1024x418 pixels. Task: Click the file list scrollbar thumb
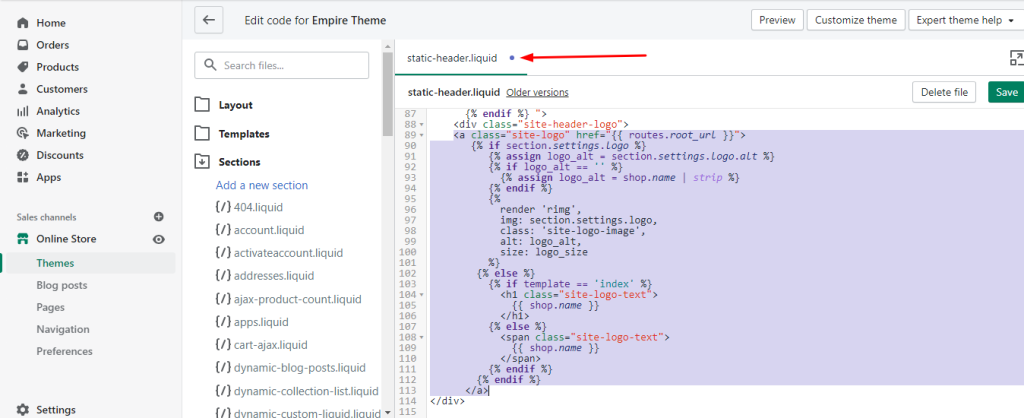[387, 95]
